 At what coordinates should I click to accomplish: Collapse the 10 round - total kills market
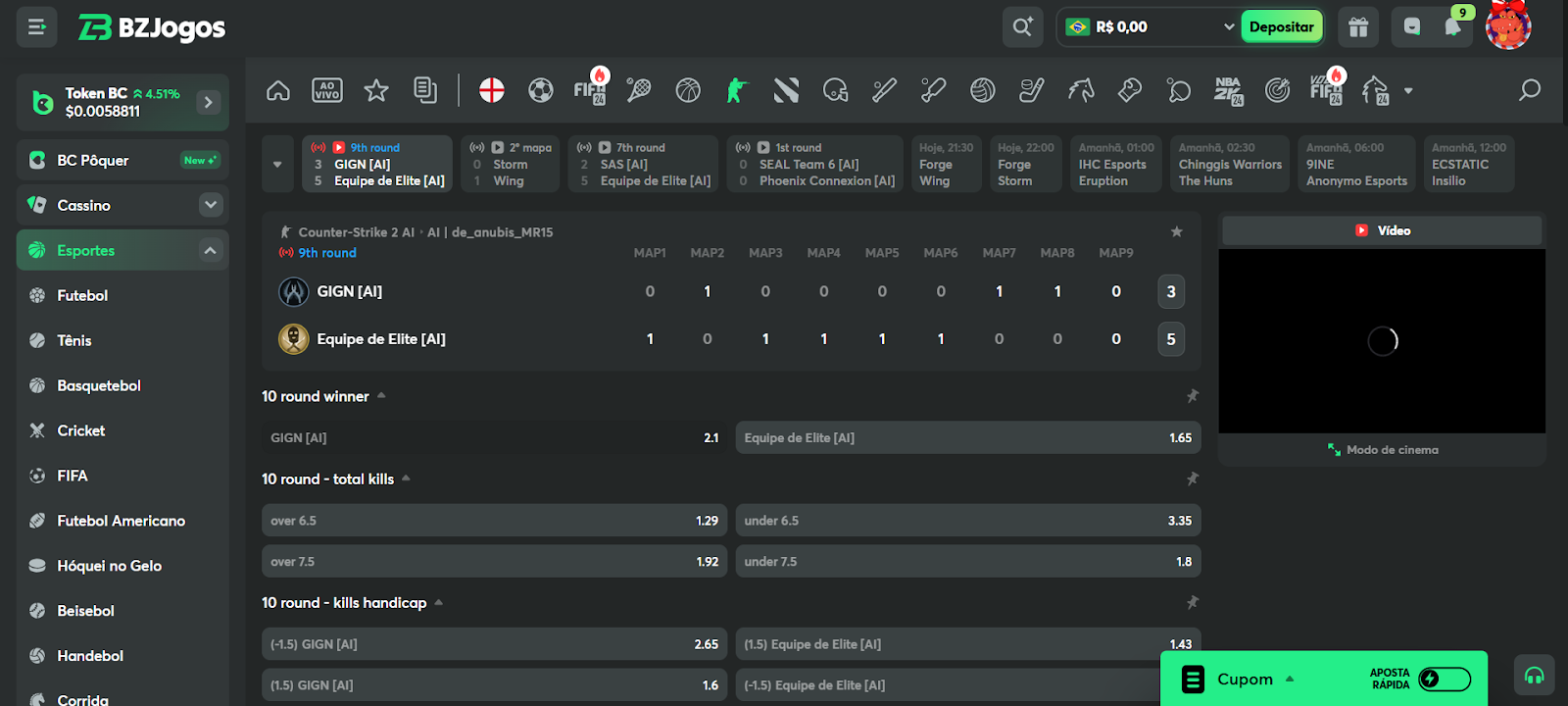[406, 478]
